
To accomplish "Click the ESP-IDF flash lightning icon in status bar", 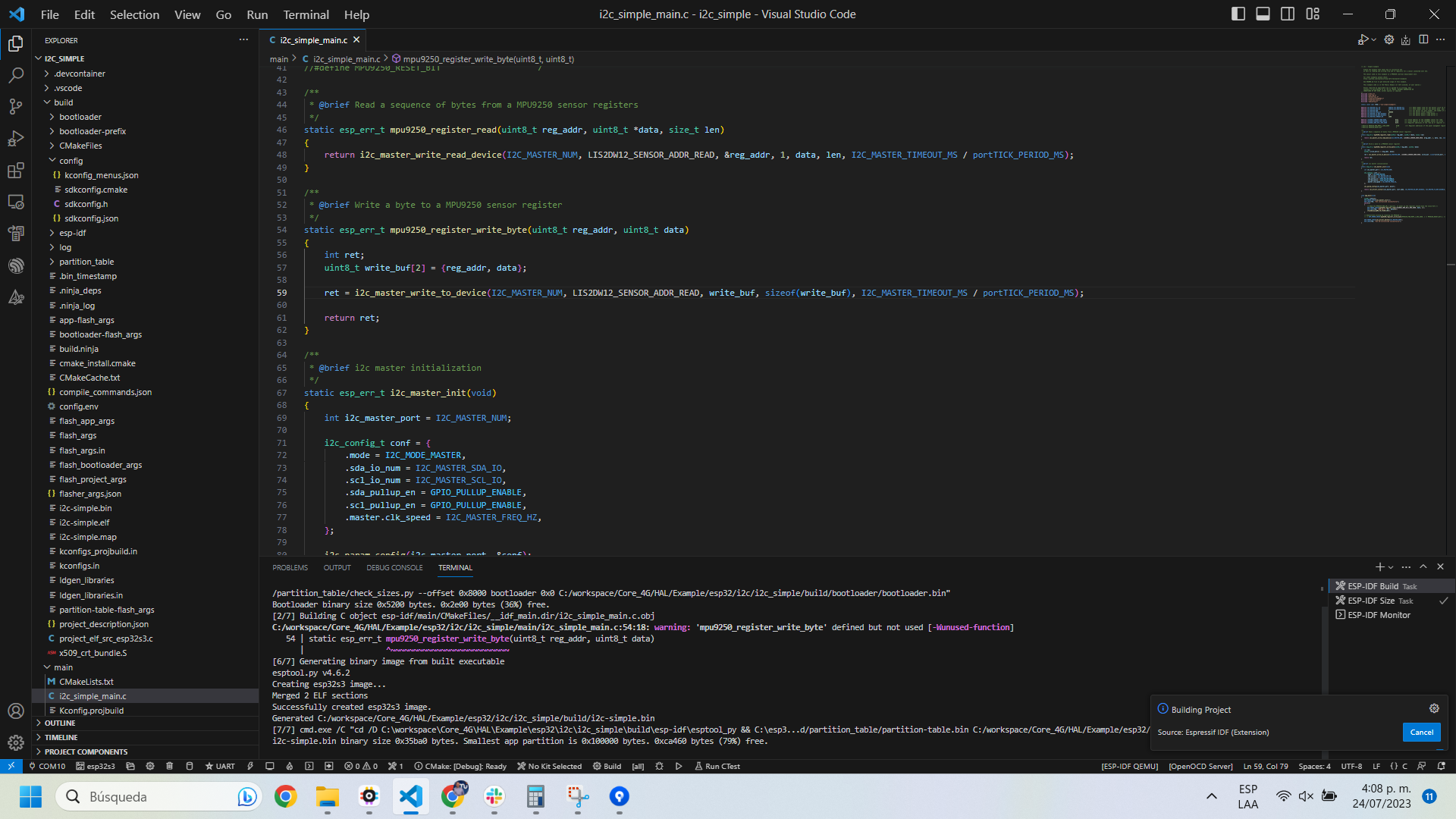I will point(250,766).
